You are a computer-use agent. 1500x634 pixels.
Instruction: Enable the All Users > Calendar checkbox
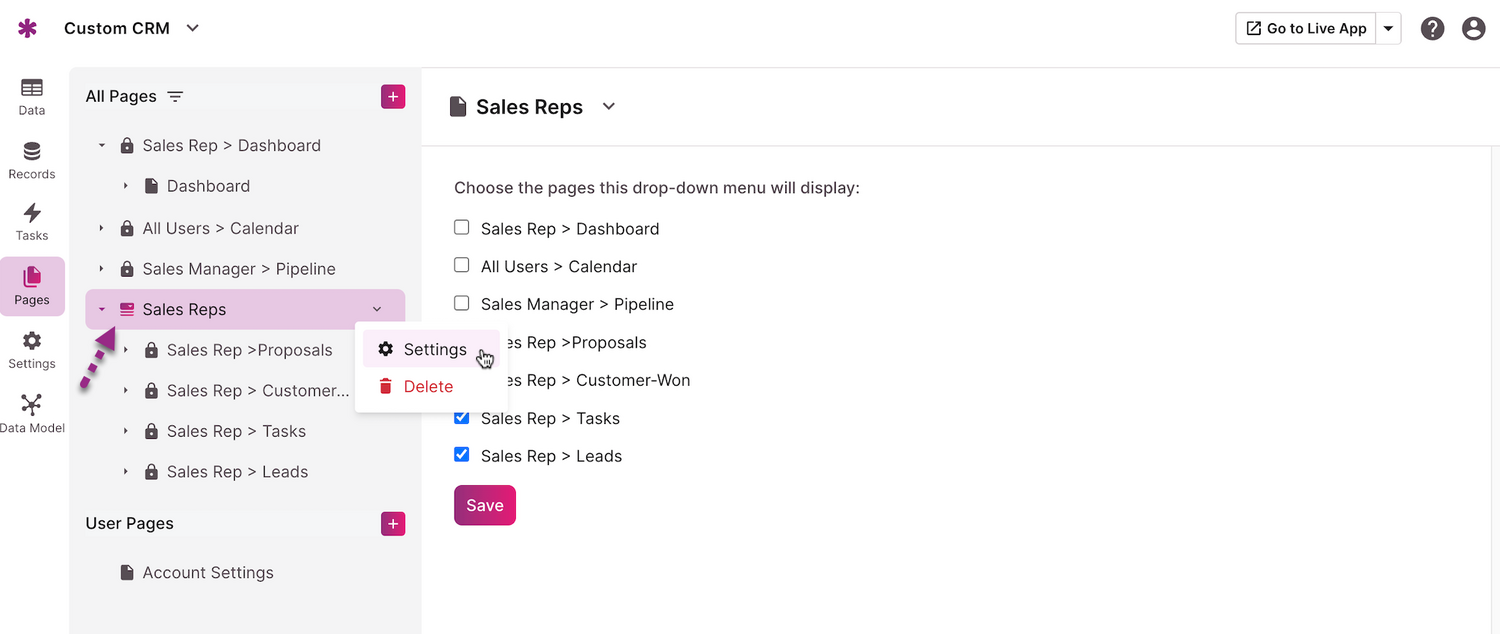click(462, 266)
